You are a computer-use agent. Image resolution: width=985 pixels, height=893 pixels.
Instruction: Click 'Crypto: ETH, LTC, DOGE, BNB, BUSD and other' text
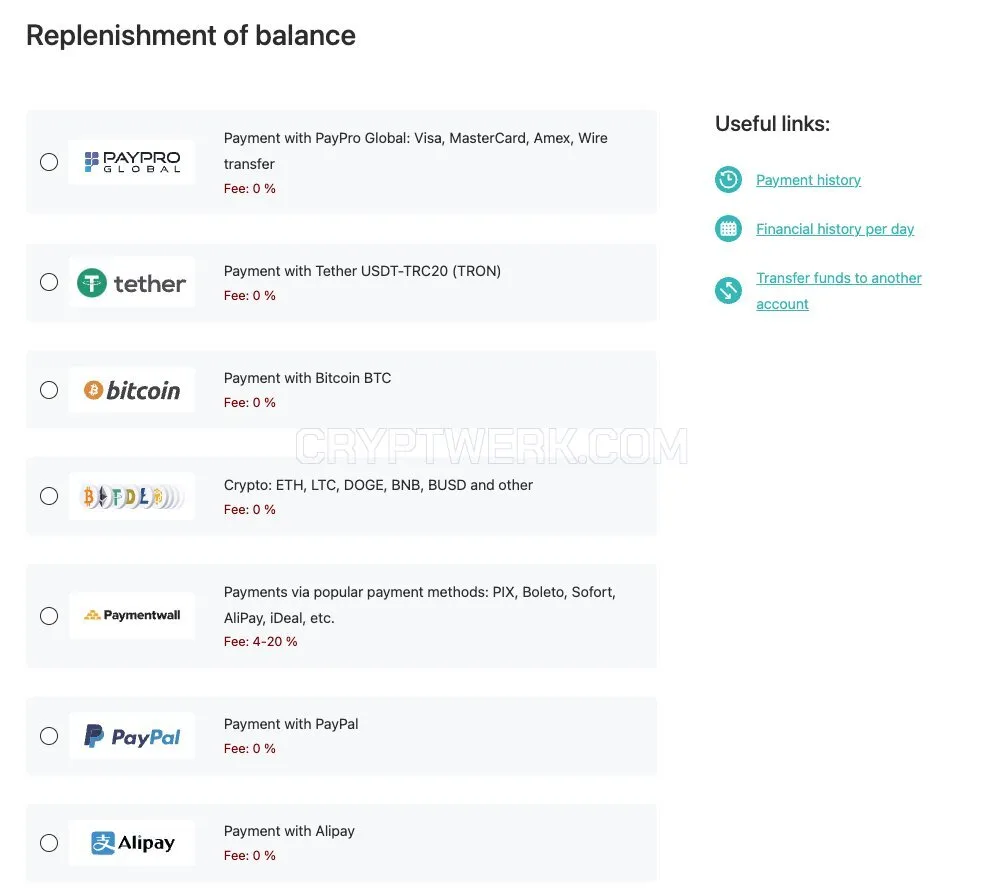[x=378, y=485]
